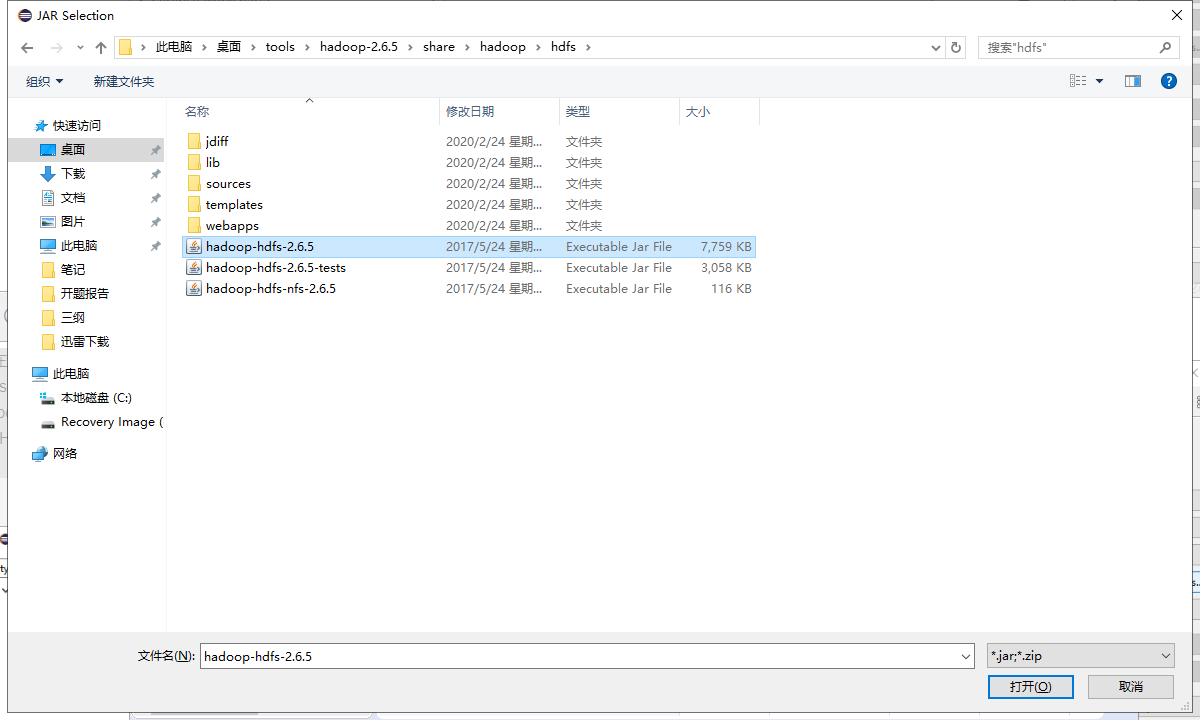Sort by 类型 column header

point(578,111)
